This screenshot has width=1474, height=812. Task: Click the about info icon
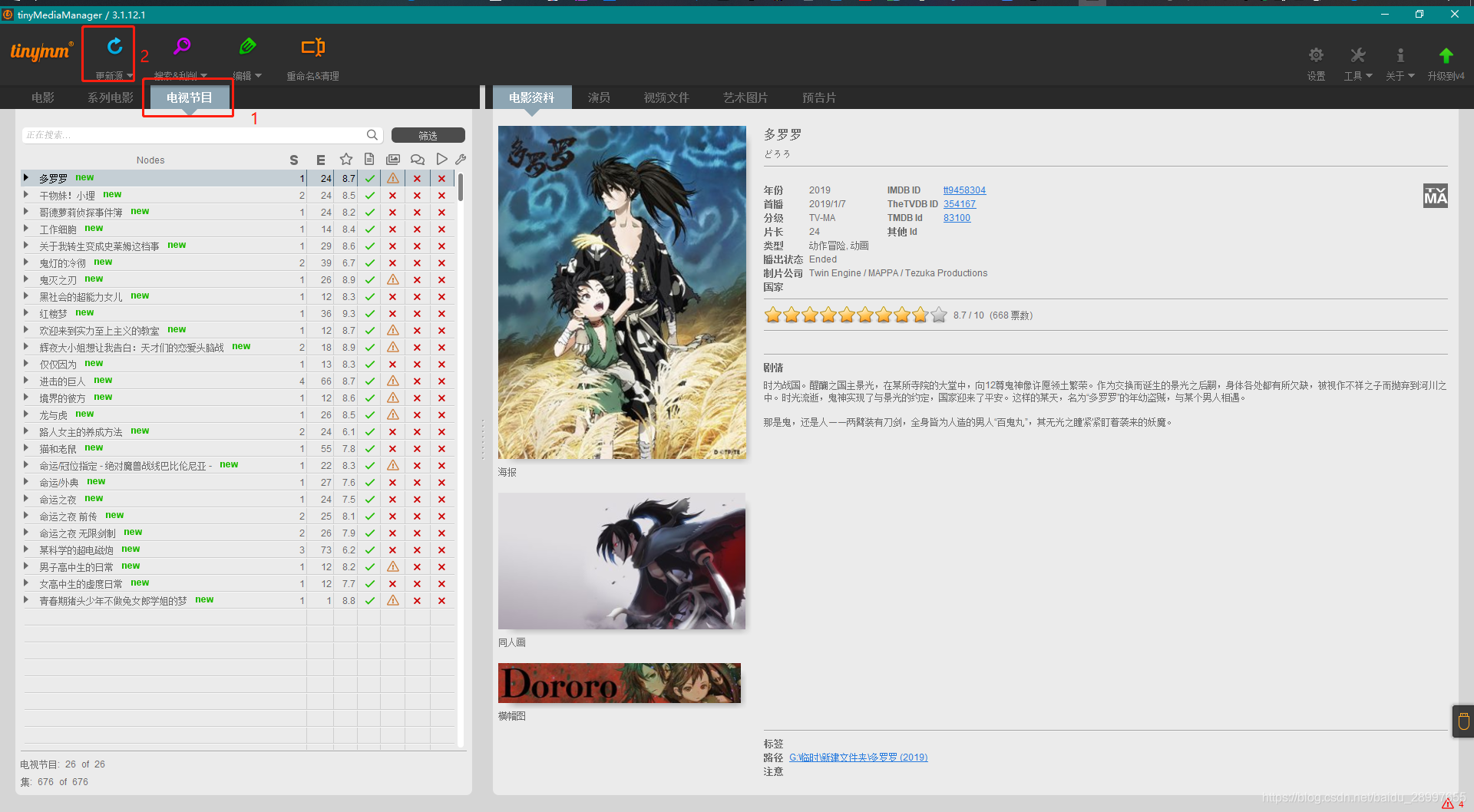coord(1400,55)
